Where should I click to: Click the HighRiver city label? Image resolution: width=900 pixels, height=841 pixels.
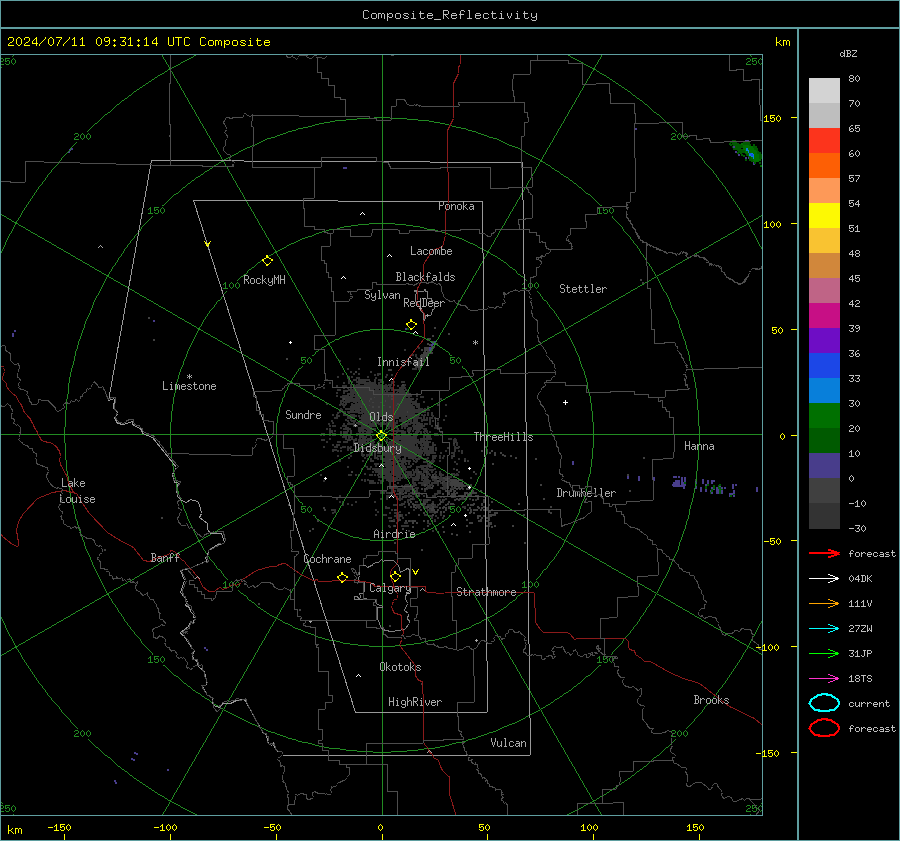pyautogui.click(x=415, y=702)
